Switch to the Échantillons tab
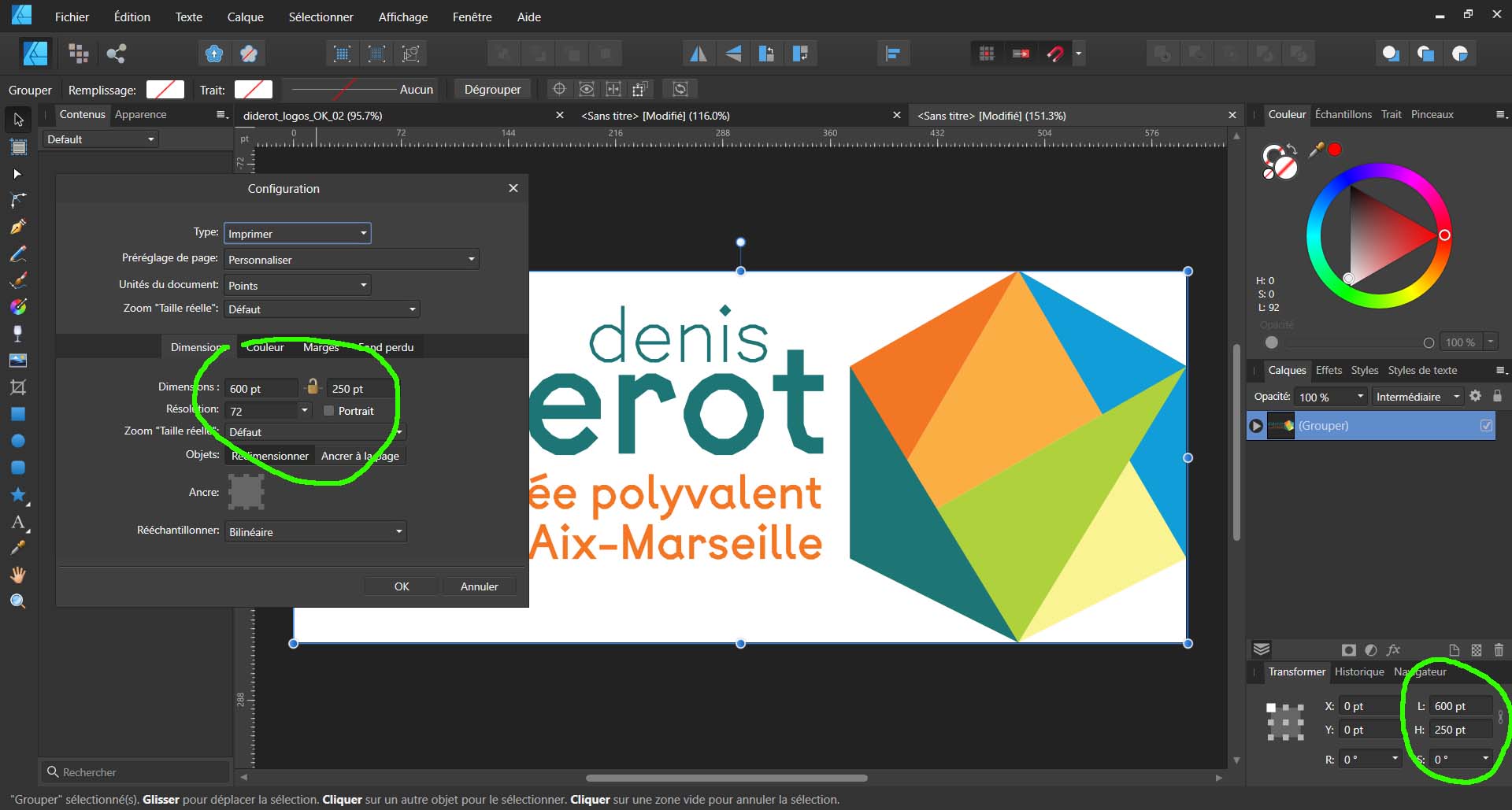Viewport: 1512px width, 810px height. tap(1343, 114)
